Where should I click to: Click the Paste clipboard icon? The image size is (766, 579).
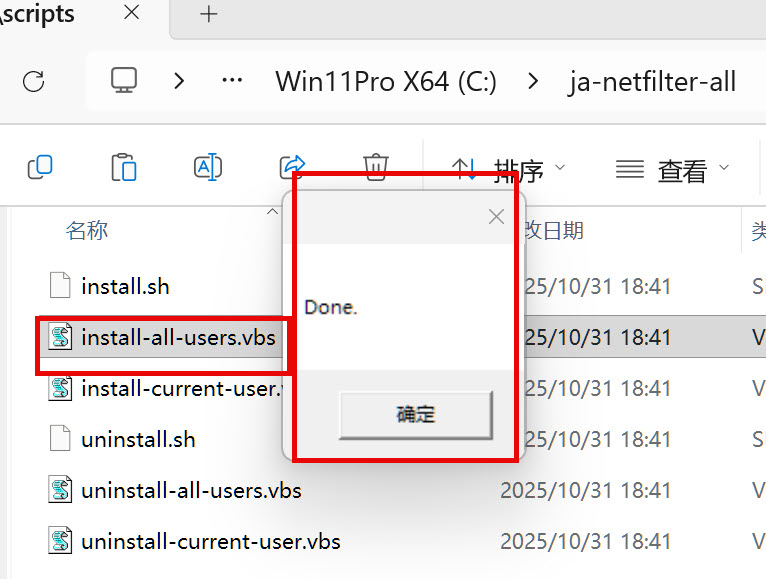tap(123, 167)
